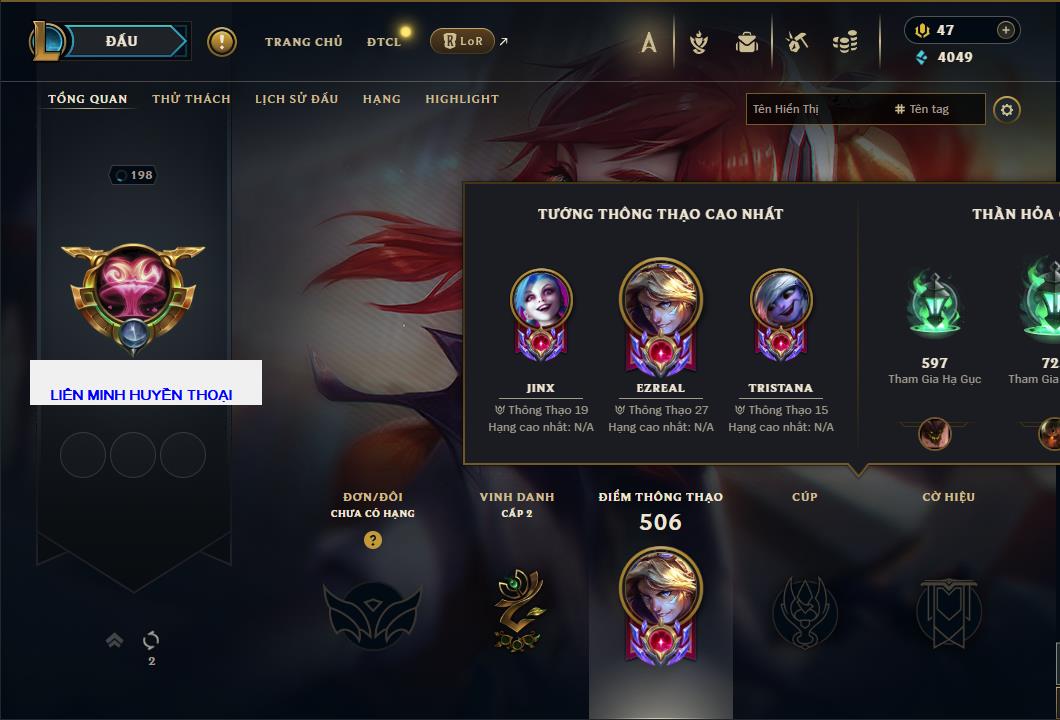Click the question mark under ĐƠN/ĐÔI
The image size is (1060, 720).
tap(372, 539)
